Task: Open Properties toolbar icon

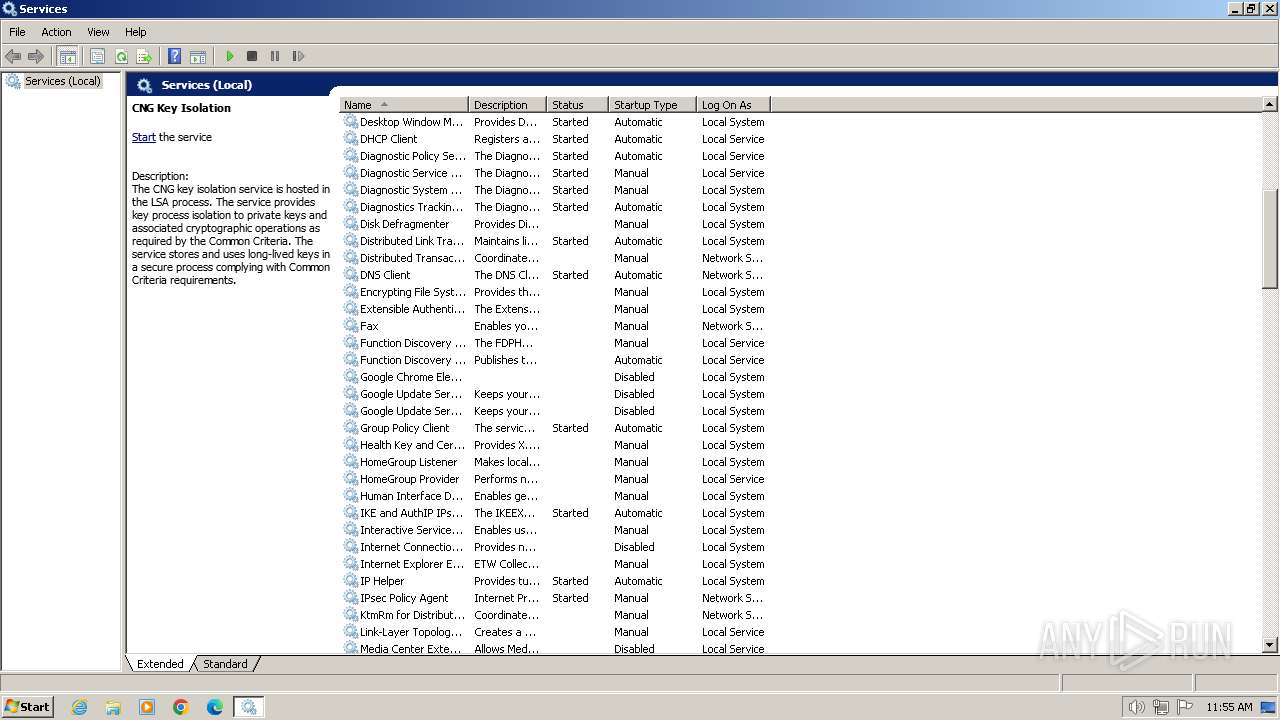Action: (97, 56)
